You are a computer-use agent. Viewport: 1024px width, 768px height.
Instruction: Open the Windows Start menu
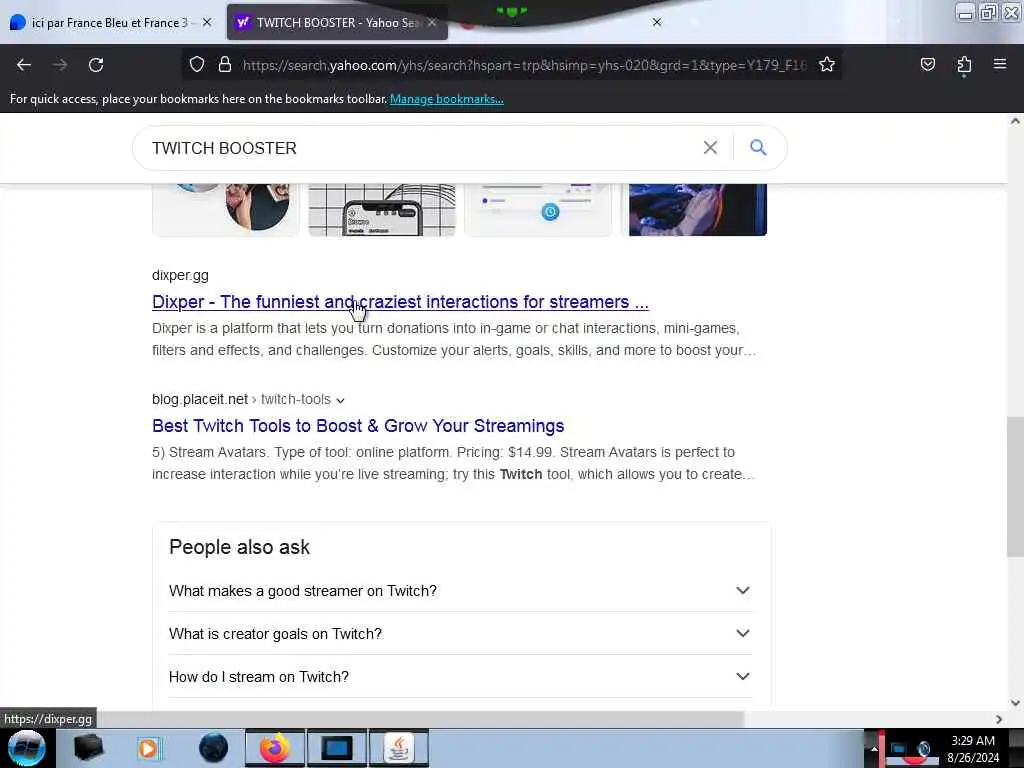pos(27,748)
